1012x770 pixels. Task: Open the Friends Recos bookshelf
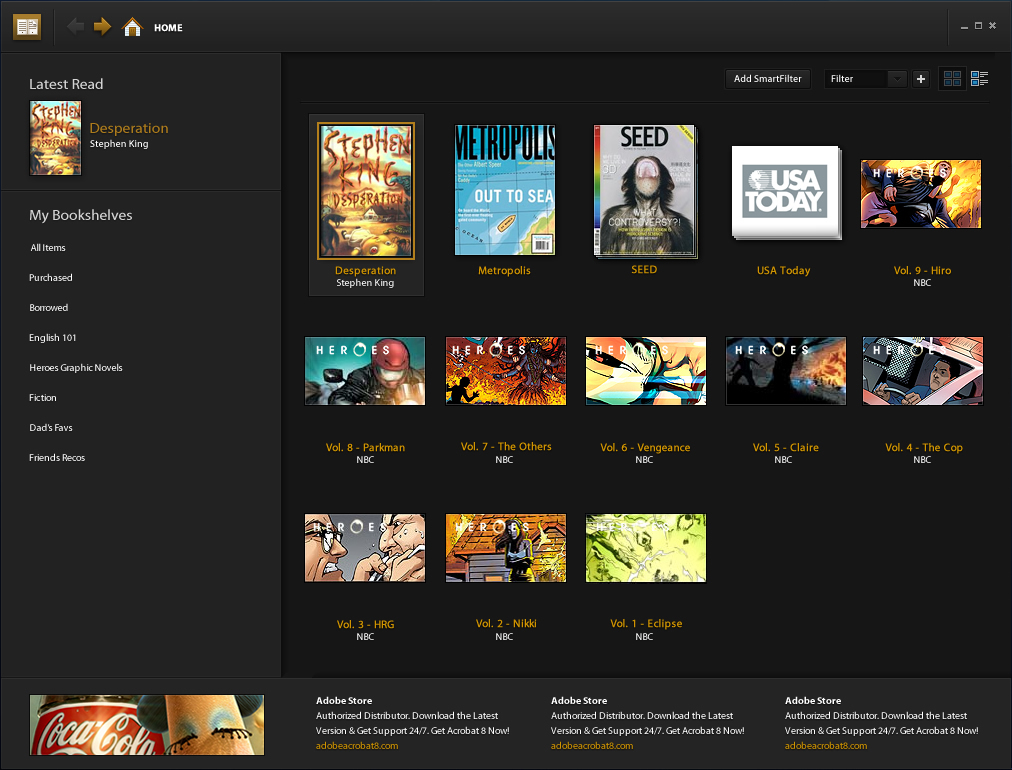[57, 458]
